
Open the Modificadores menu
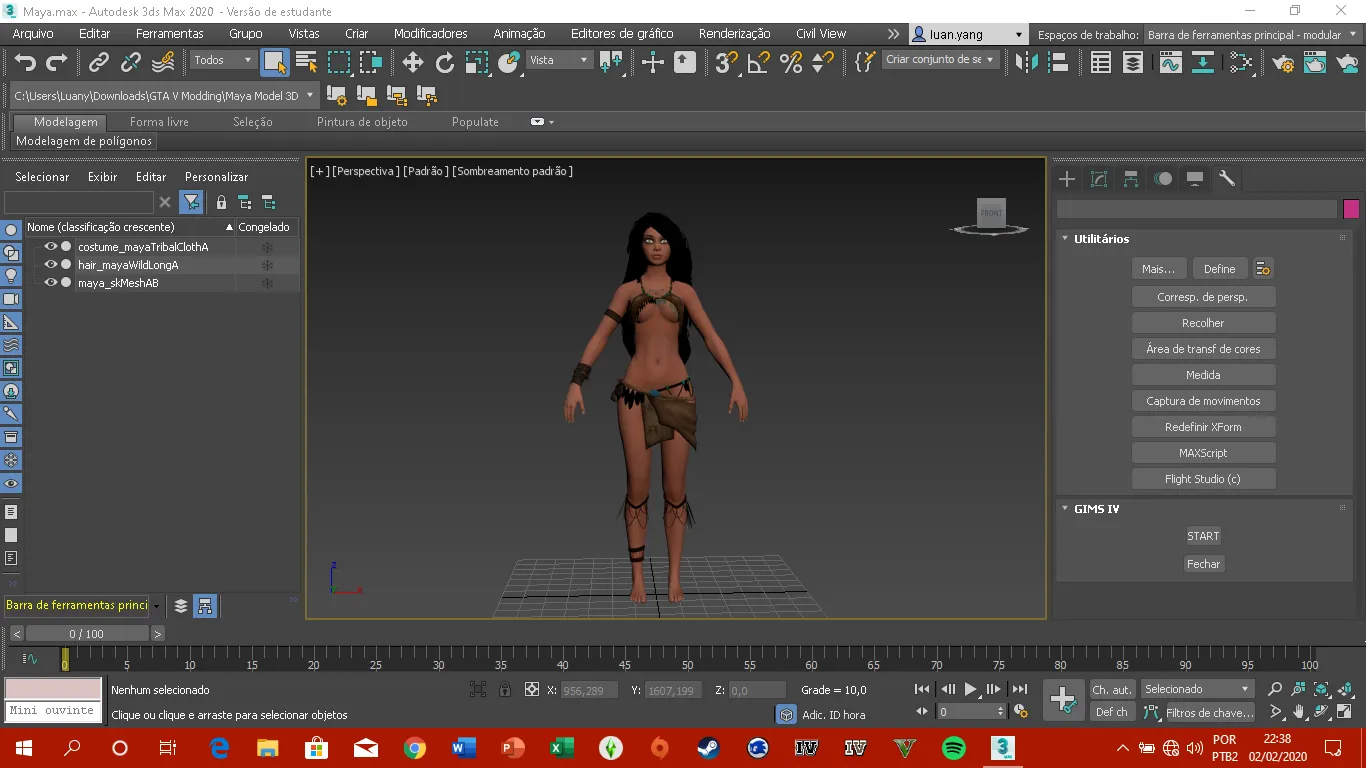(430, 33)
